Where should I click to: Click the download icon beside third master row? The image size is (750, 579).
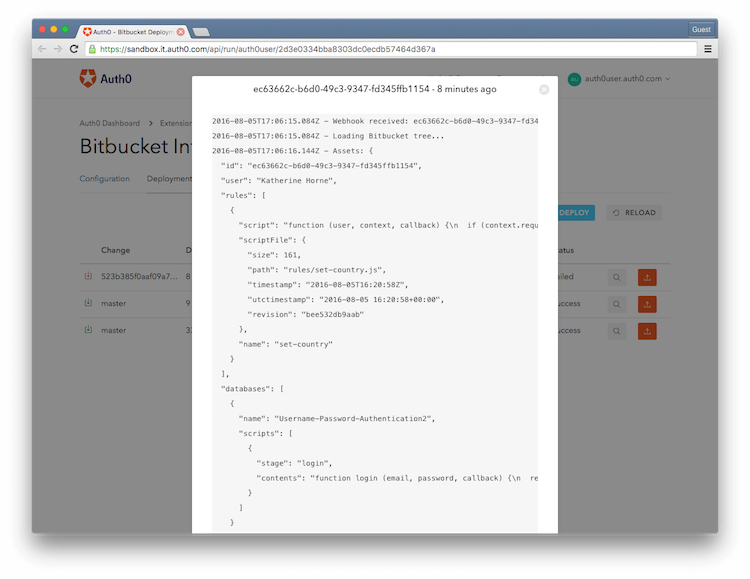88,330
